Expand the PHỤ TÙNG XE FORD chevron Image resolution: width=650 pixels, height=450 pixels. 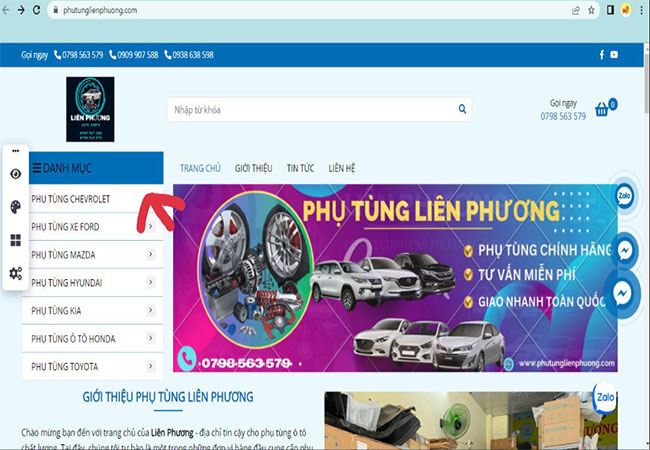(x=150, y=226)
